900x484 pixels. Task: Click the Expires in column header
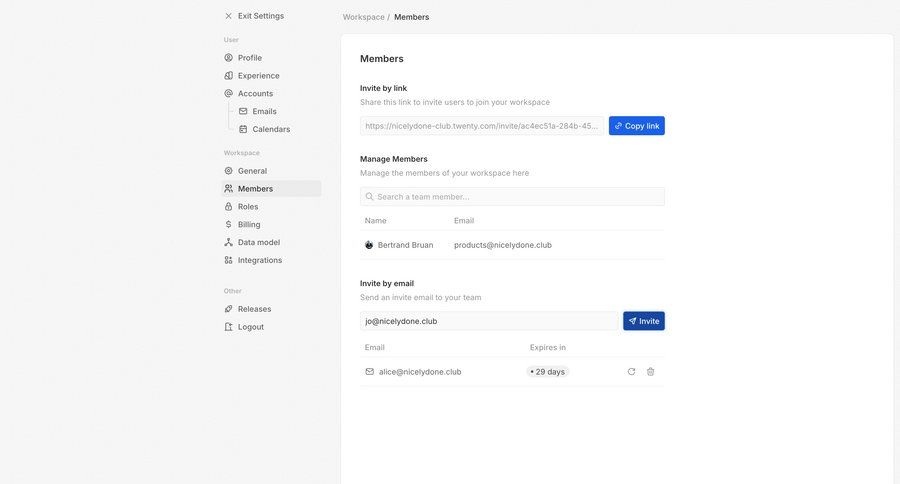[548, 347]
